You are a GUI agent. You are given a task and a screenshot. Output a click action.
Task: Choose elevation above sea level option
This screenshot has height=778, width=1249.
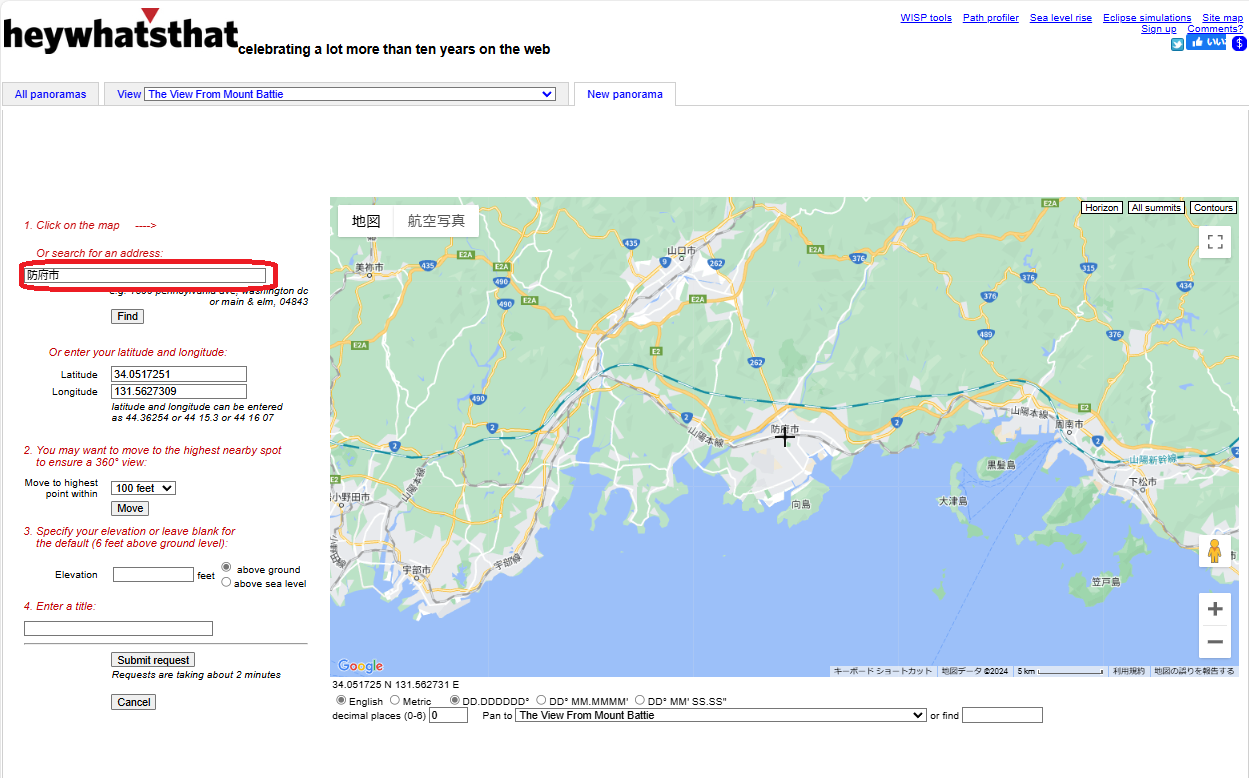click(x=226, y=582)
